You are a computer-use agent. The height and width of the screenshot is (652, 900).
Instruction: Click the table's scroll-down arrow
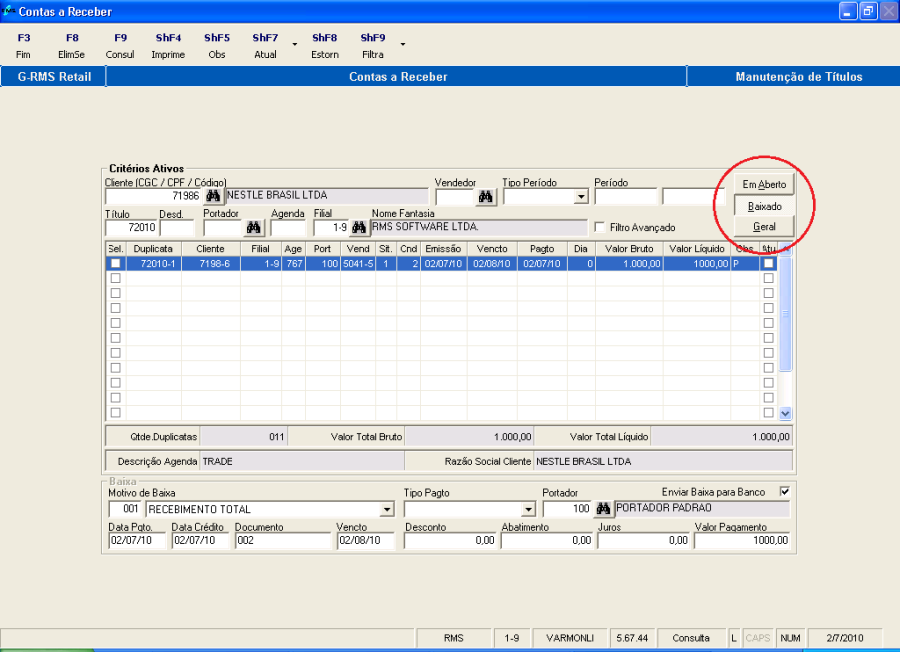point(785,412)
